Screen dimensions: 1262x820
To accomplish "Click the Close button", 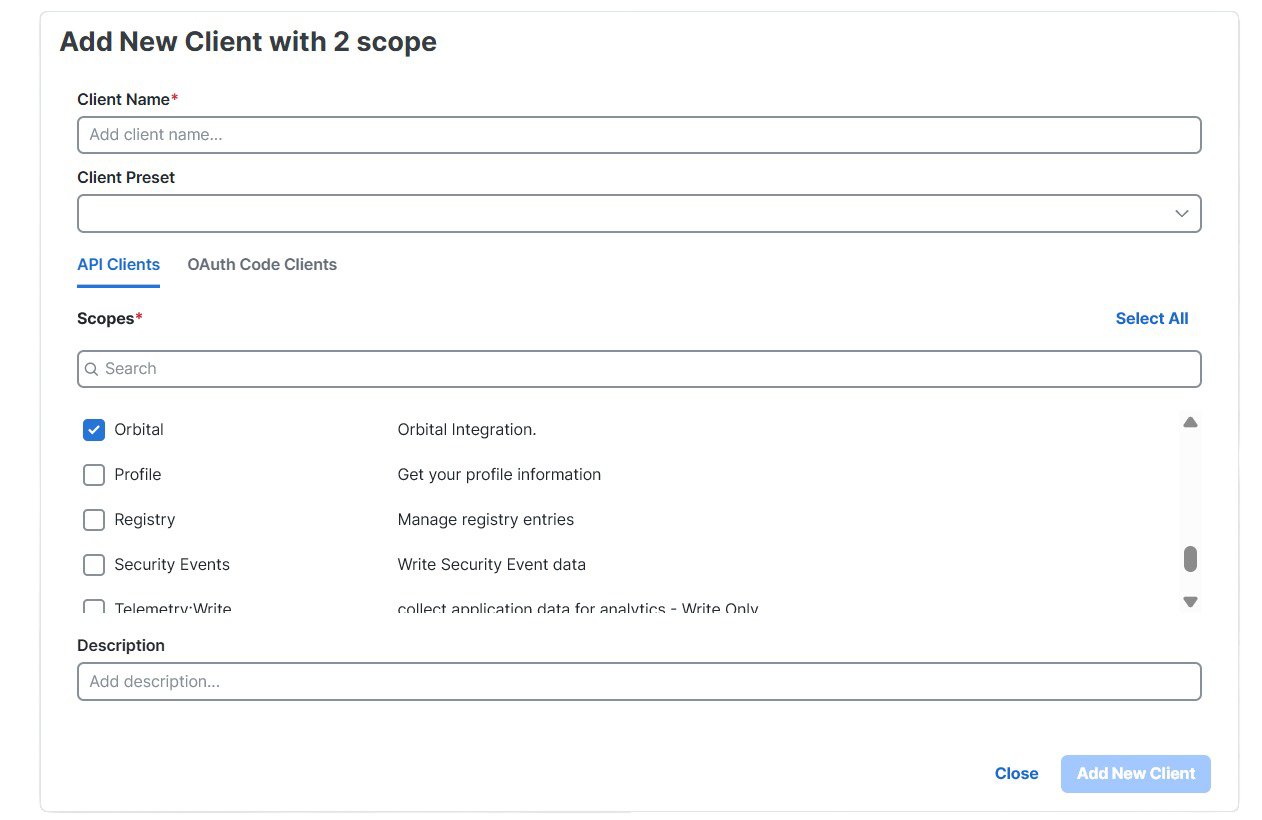I will (1016, 773).
